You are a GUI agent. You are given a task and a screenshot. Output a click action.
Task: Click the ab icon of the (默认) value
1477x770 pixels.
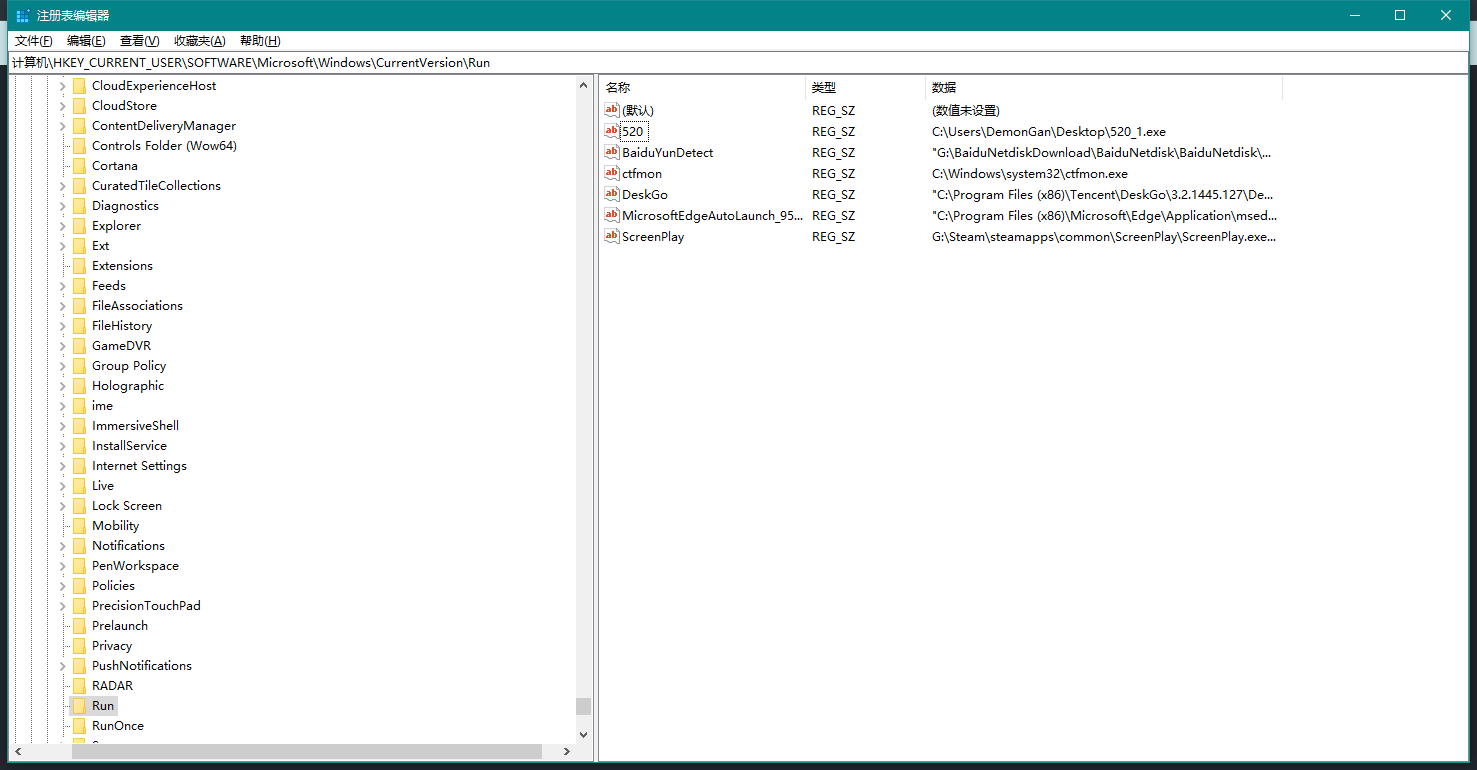coord(612,110)
